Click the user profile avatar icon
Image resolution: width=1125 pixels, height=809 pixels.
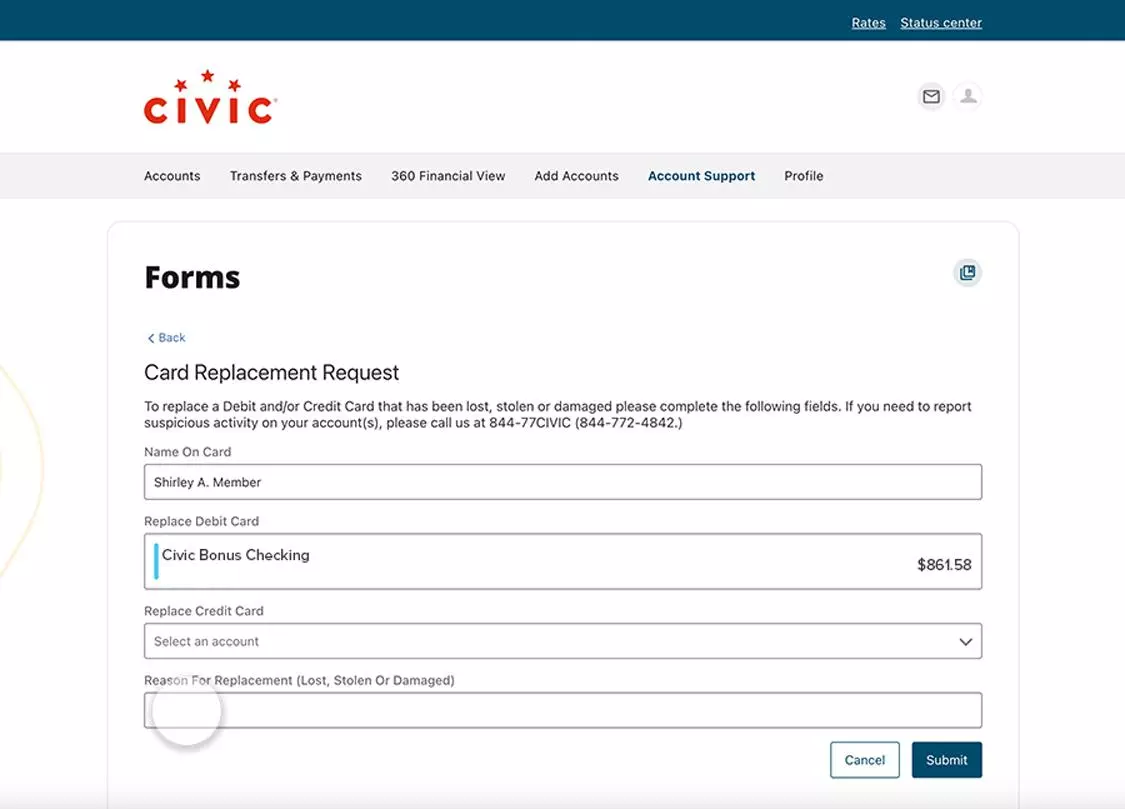point(968,97)
